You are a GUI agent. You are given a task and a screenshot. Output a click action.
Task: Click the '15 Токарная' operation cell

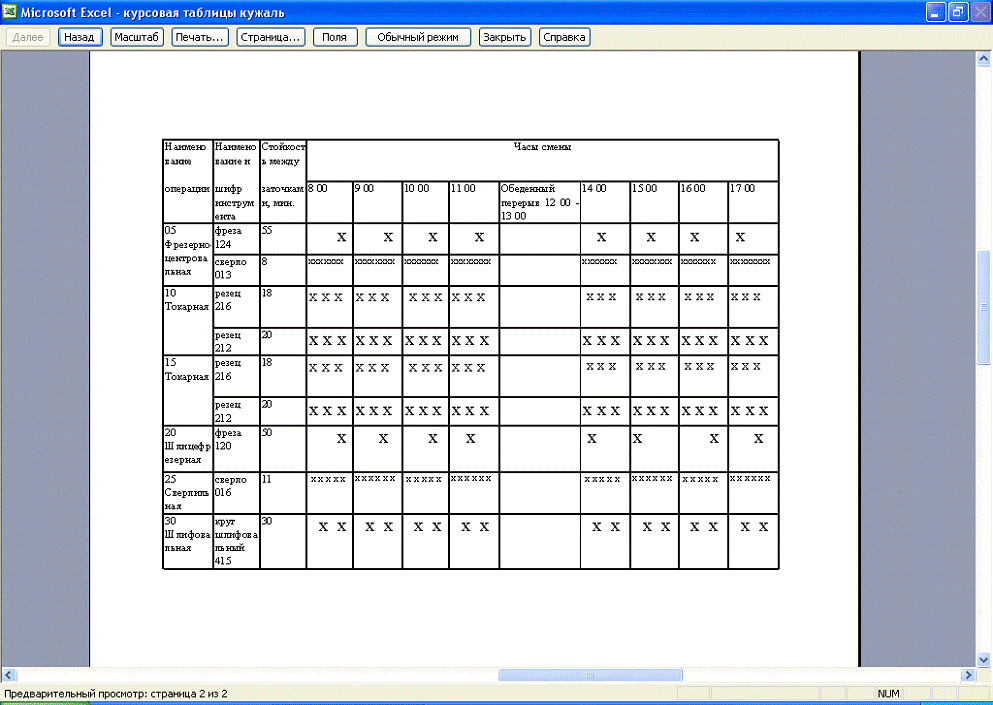188,390
